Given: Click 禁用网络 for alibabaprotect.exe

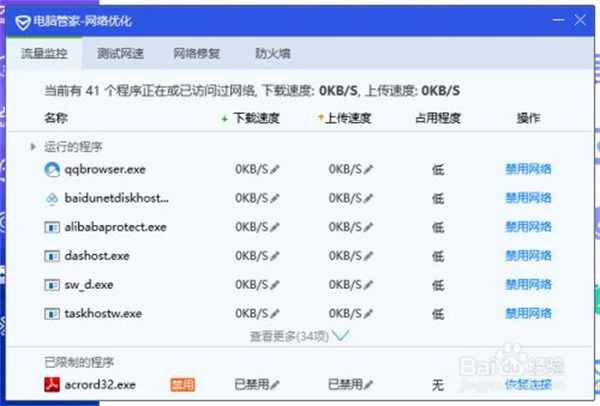Looking at the screenshot, I should 528,227.
